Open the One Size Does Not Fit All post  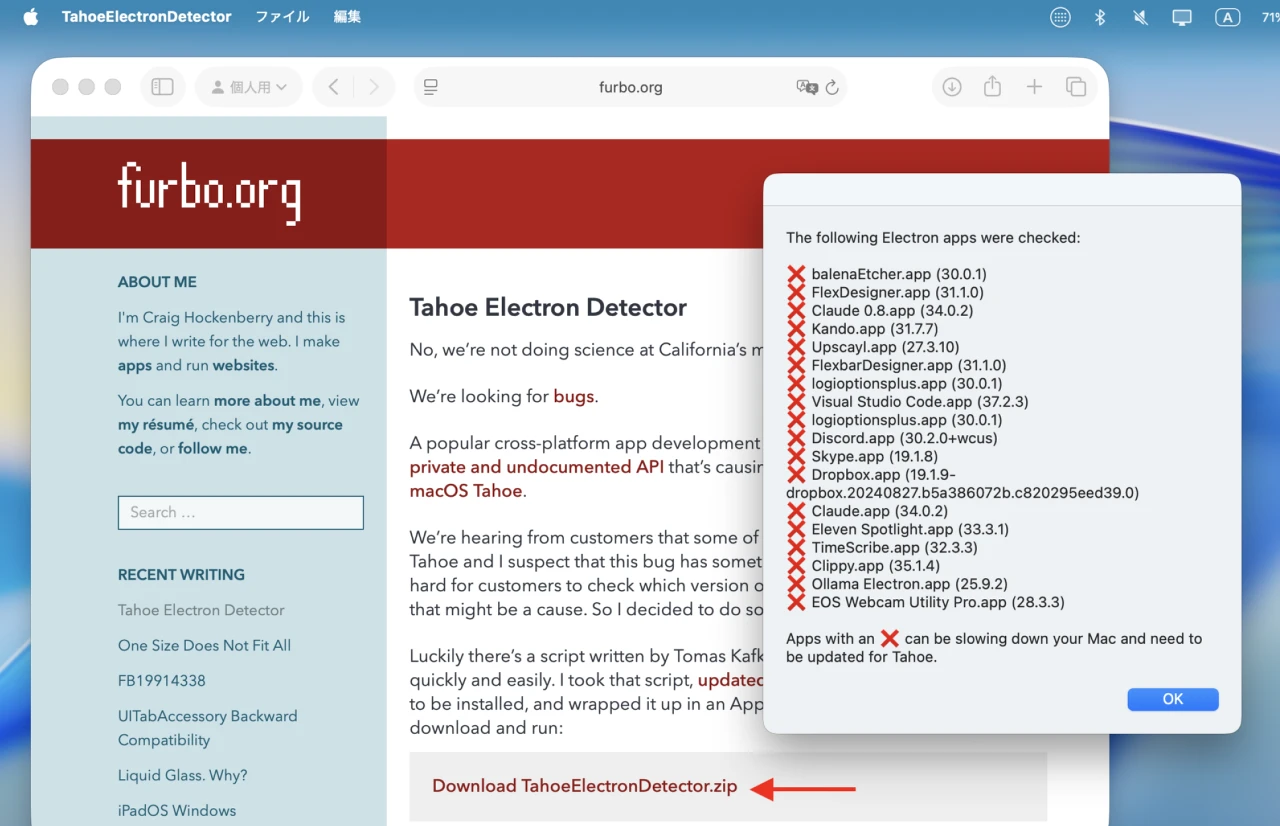[x=204, y=645]
